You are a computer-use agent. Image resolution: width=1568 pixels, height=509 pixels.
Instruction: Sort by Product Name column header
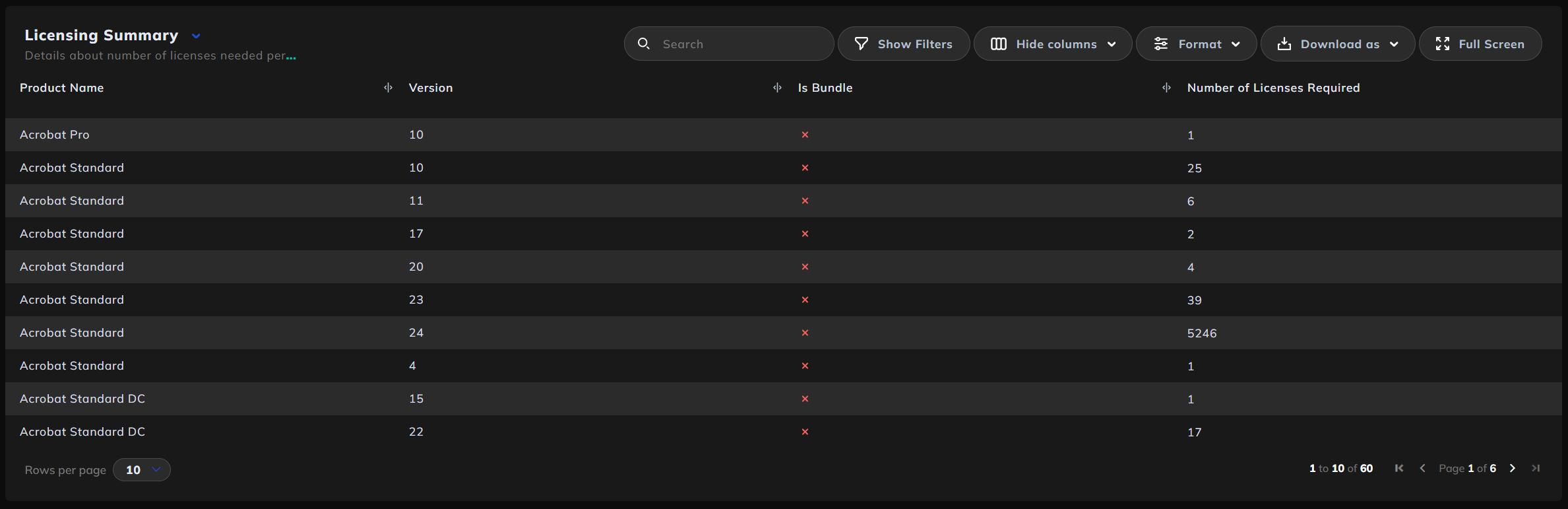61,88
